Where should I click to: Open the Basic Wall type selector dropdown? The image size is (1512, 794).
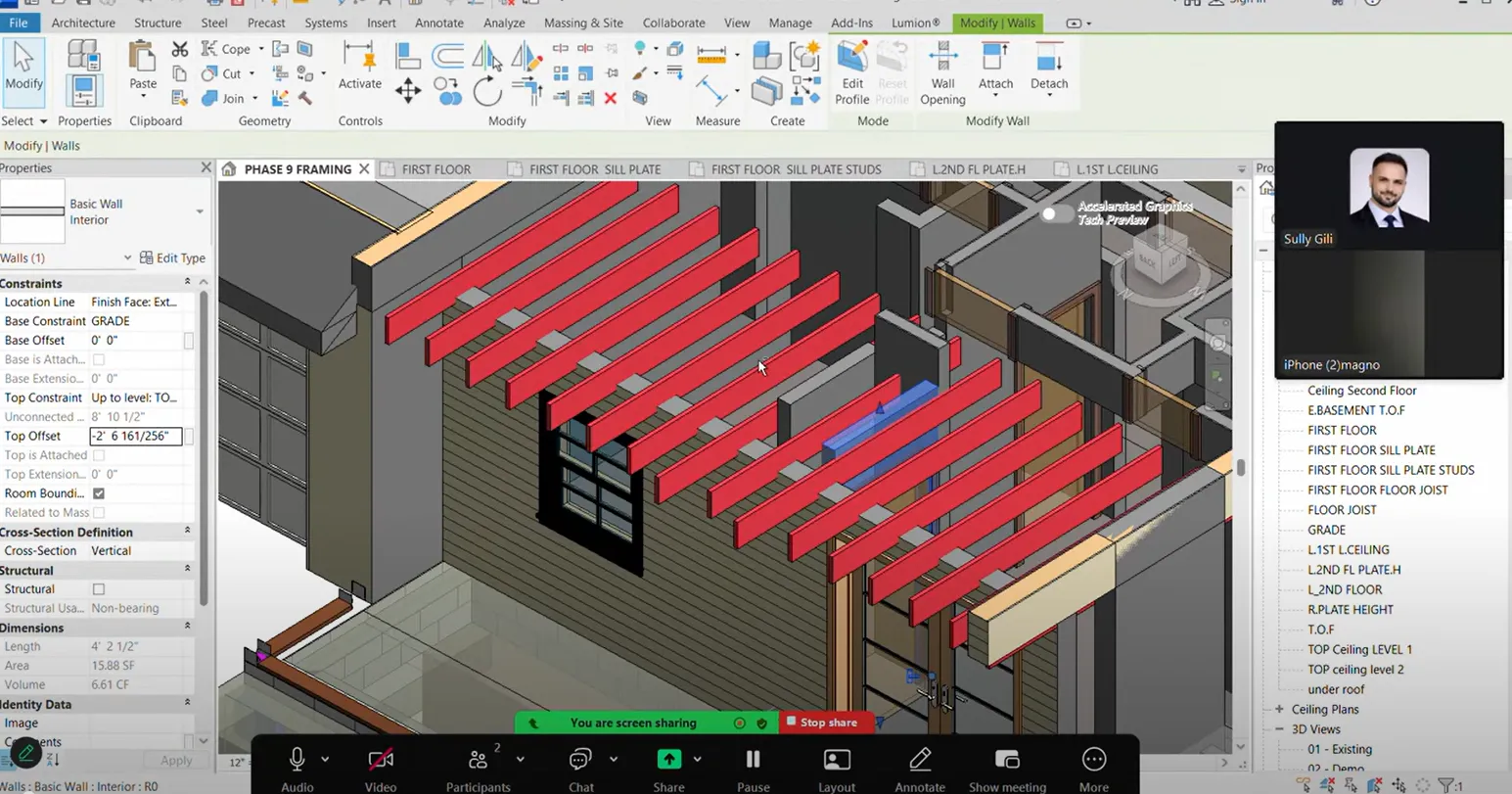tap(200, 211)
